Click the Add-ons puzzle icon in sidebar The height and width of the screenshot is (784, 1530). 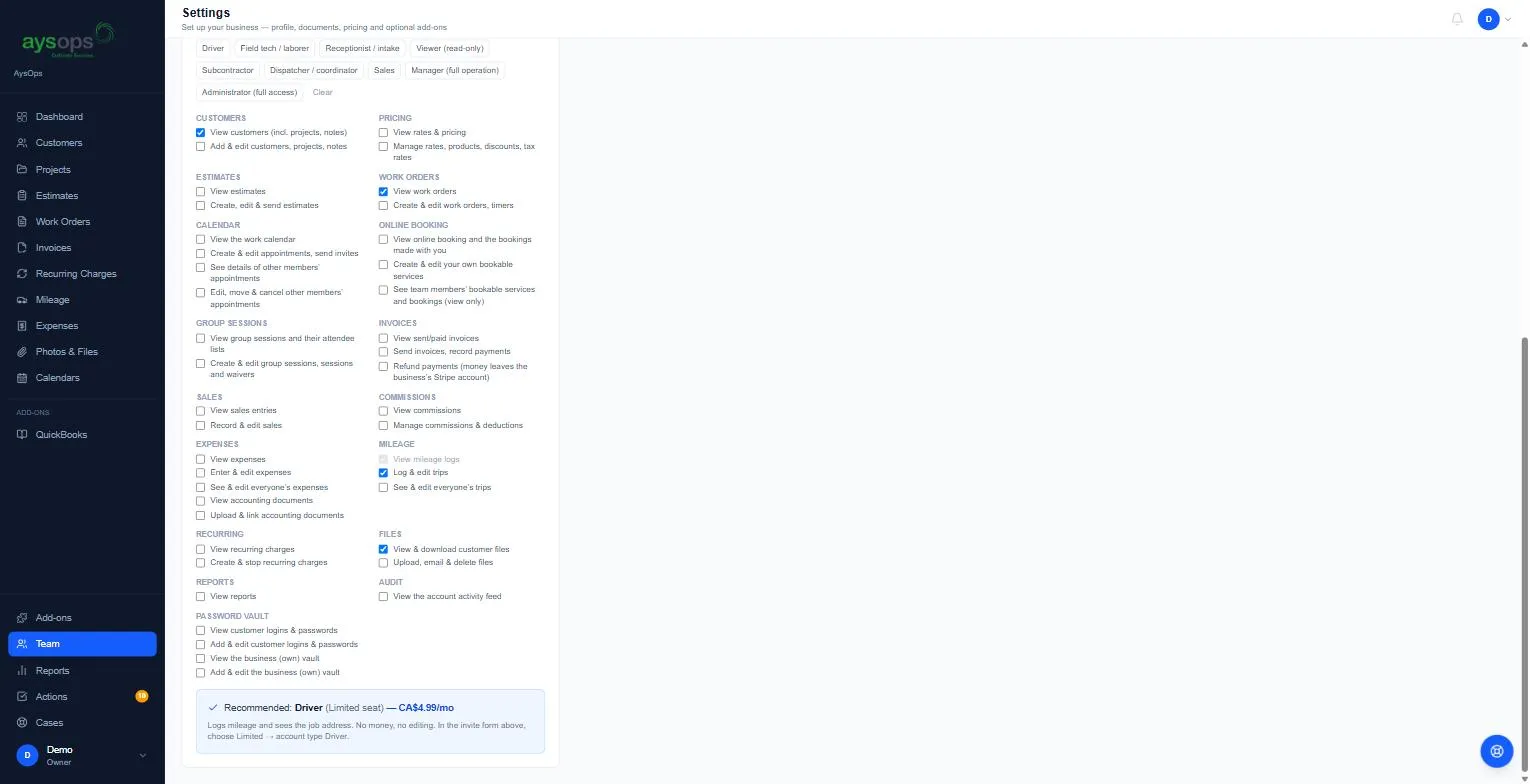coord(22,618)
